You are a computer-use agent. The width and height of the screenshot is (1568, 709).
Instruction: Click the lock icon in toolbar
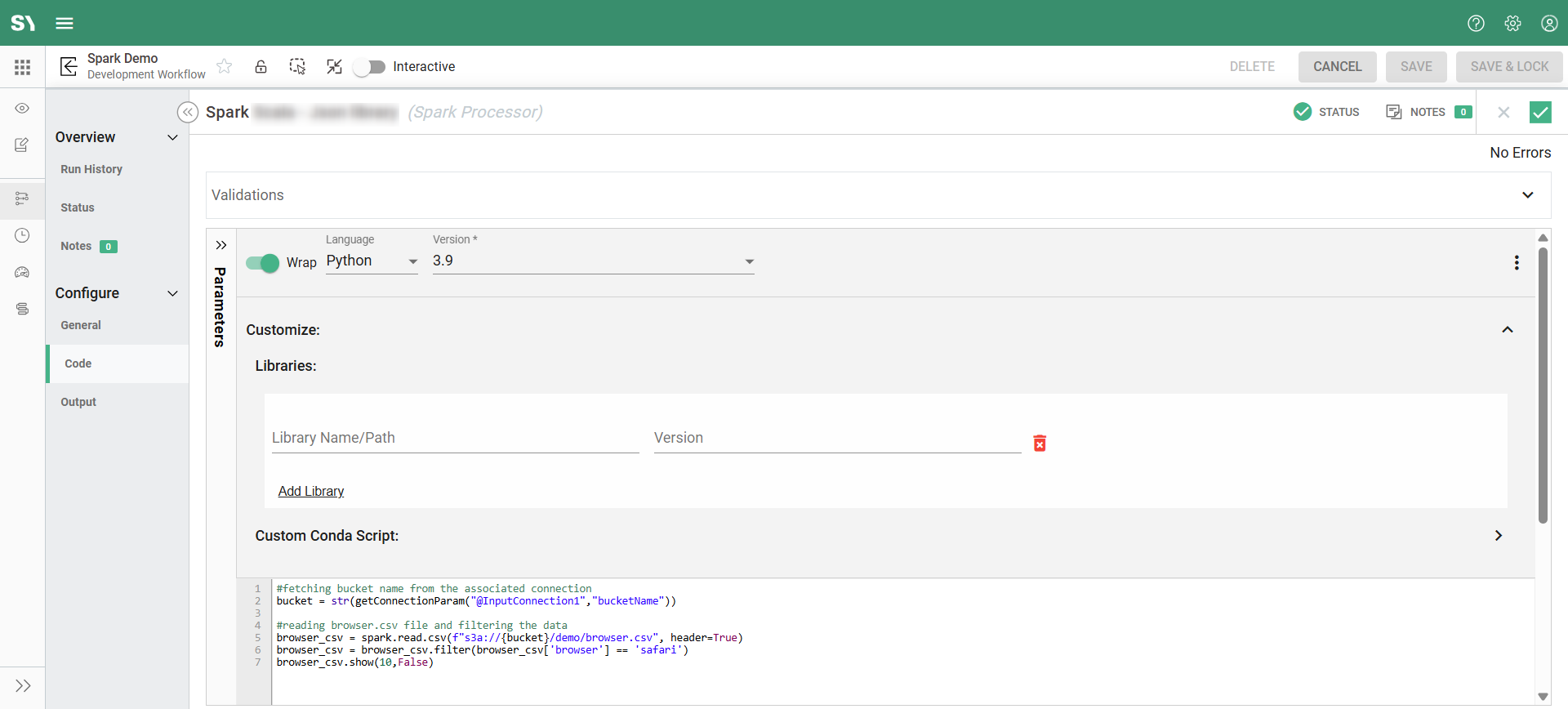pyautogui.click(x=261, y=66)
